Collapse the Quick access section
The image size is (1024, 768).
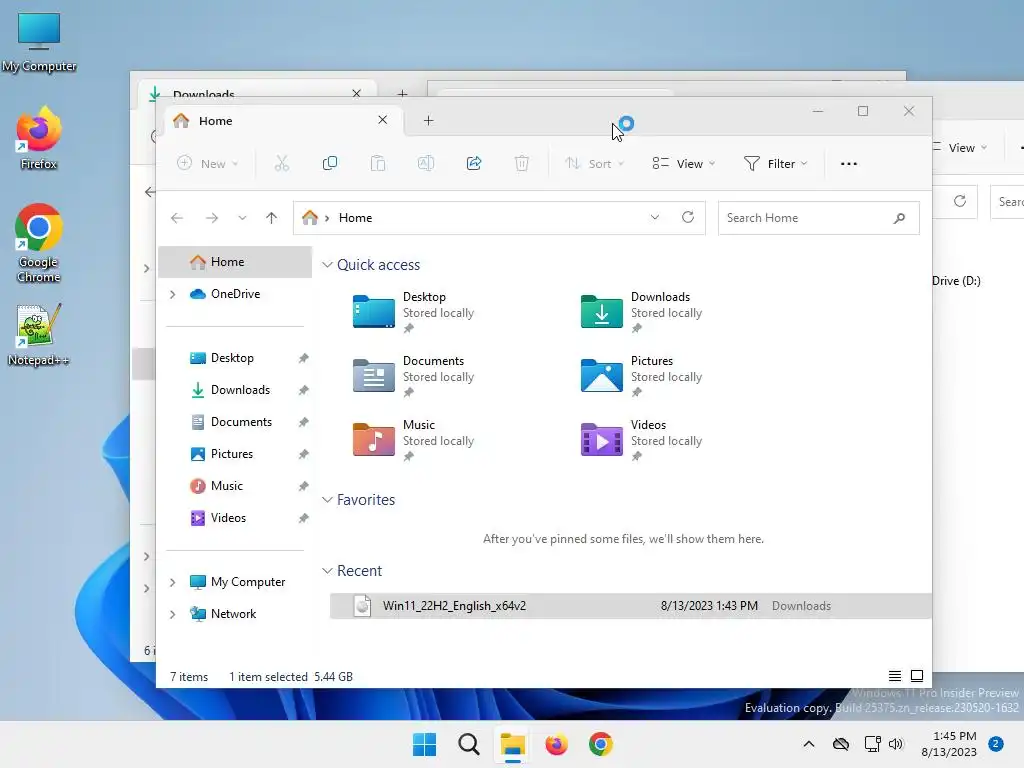pyautogui.click(x=327, y=264)
